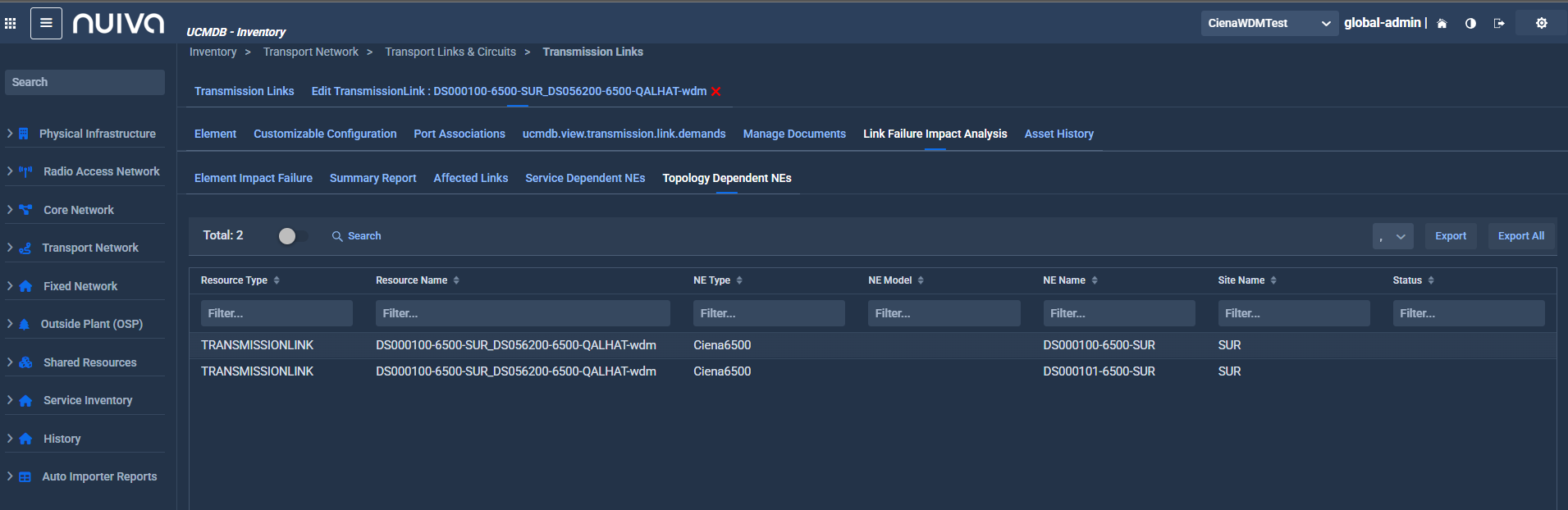Toggle the switch next to Total: 2
The width and height of the screenshot is (1568, 510).
click(x=293, y=236)
